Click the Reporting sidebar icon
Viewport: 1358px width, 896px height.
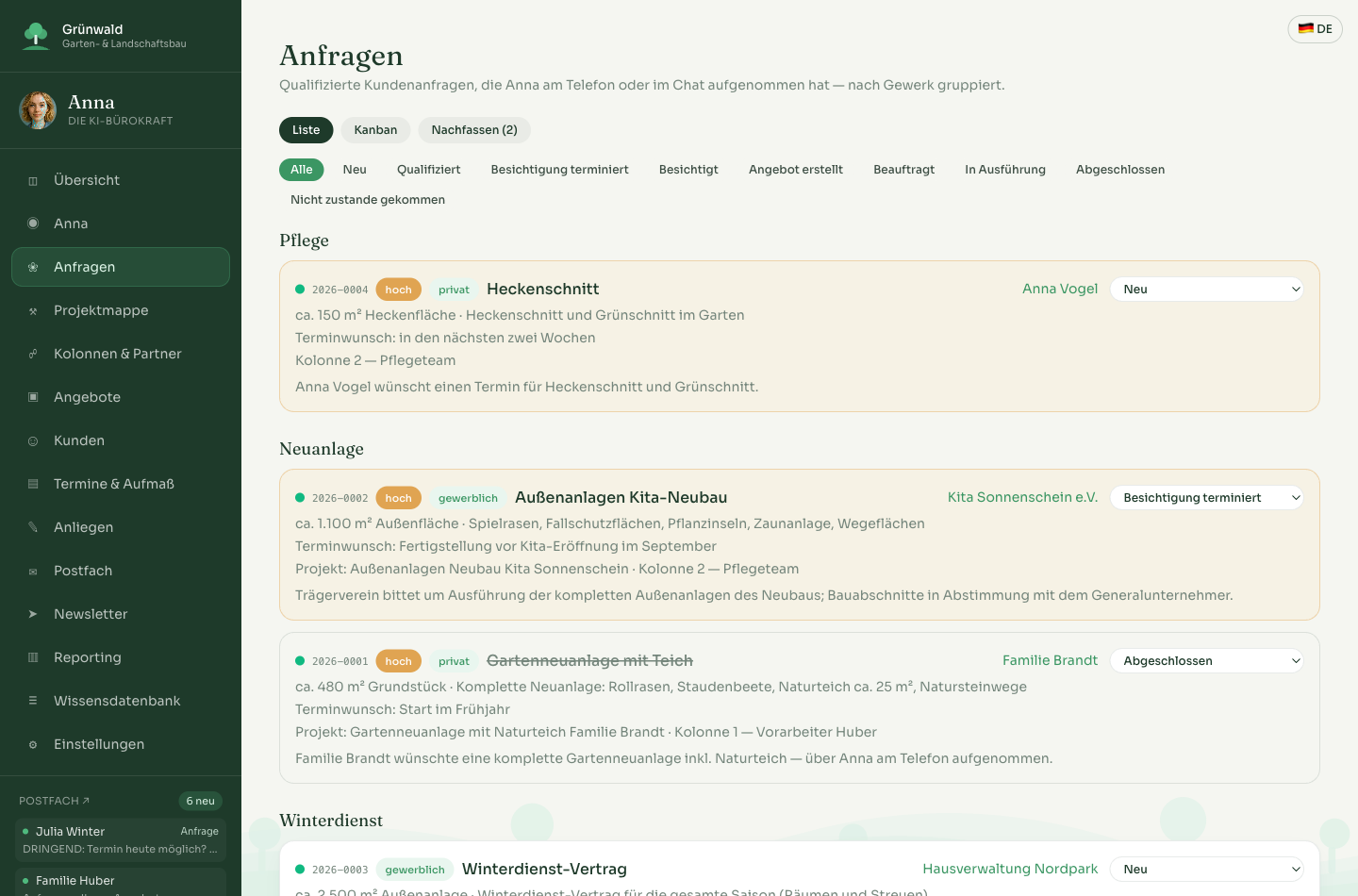click(33, 657)
